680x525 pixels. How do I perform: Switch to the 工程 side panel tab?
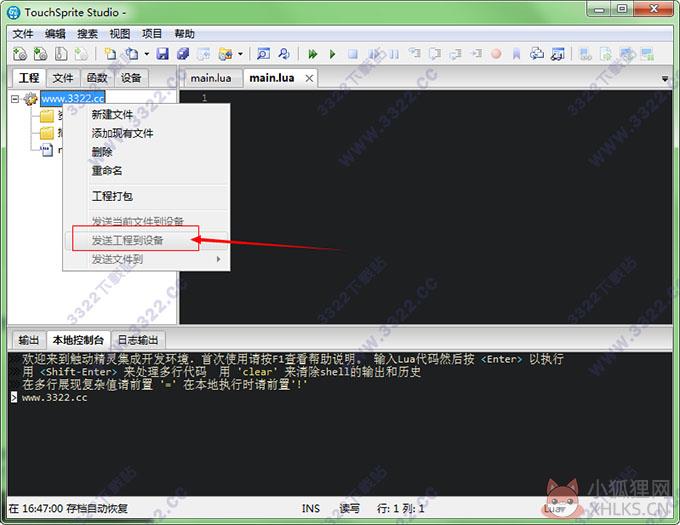(29, 78)
